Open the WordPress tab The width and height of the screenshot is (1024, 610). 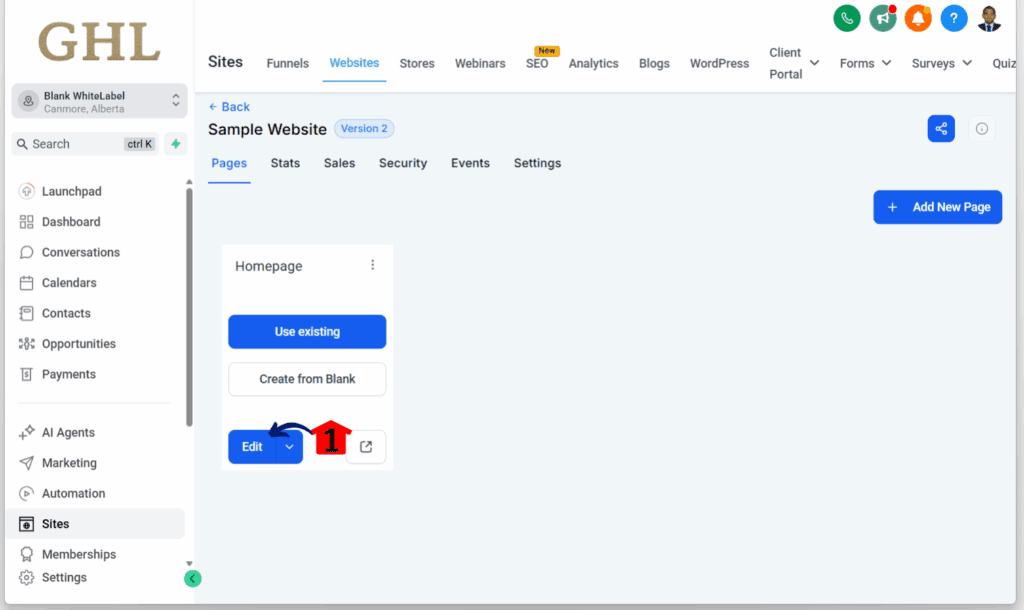pyautogui.click(x=719, y=63)
